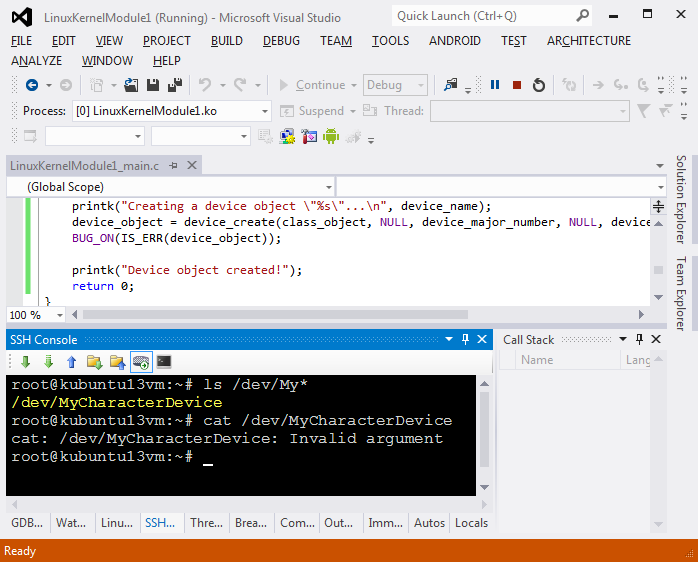Click the editor vertical scroll down arrow

click(x=658, y=297)
